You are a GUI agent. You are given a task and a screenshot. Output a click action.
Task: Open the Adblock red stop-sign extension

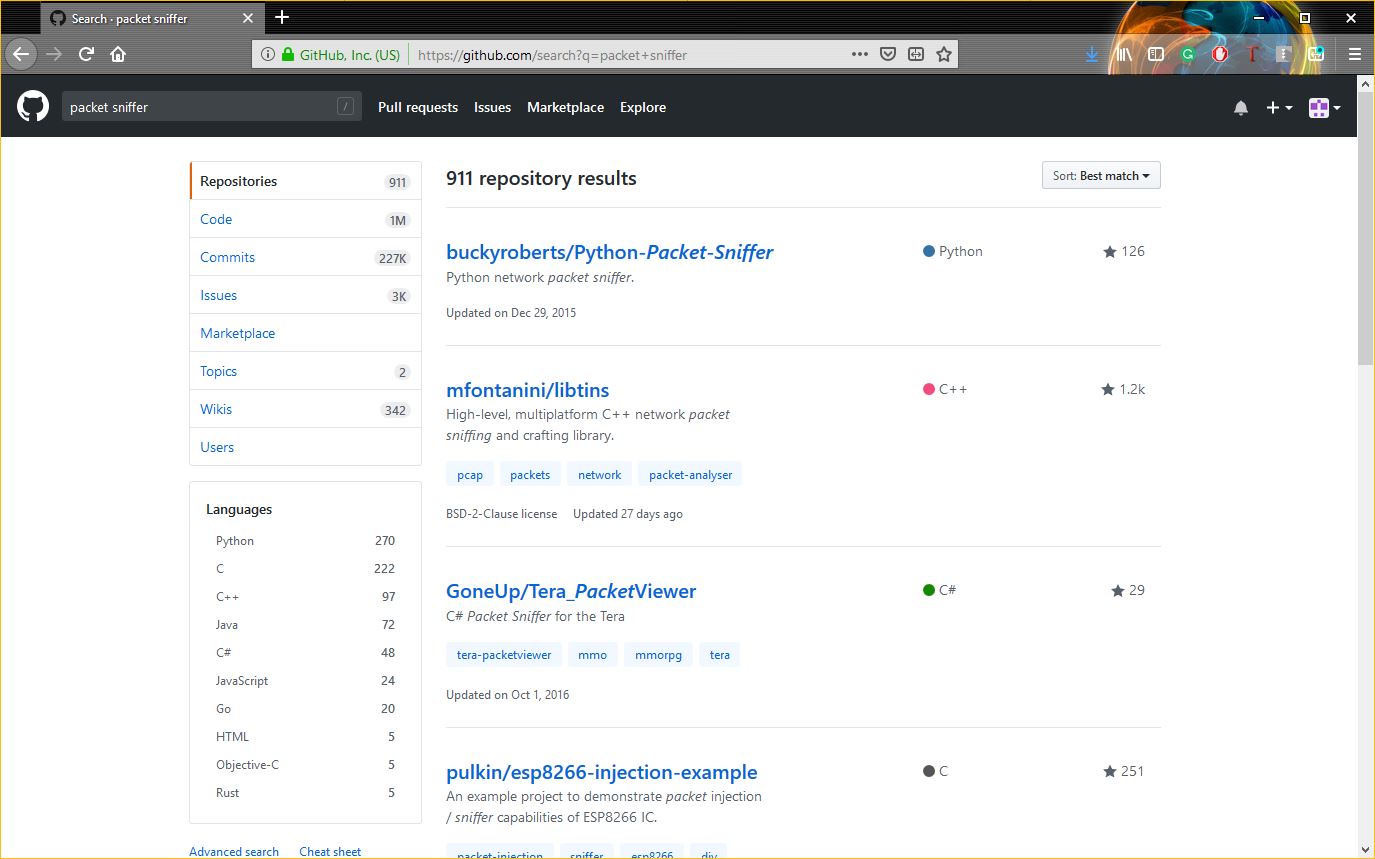(1220, 54)
